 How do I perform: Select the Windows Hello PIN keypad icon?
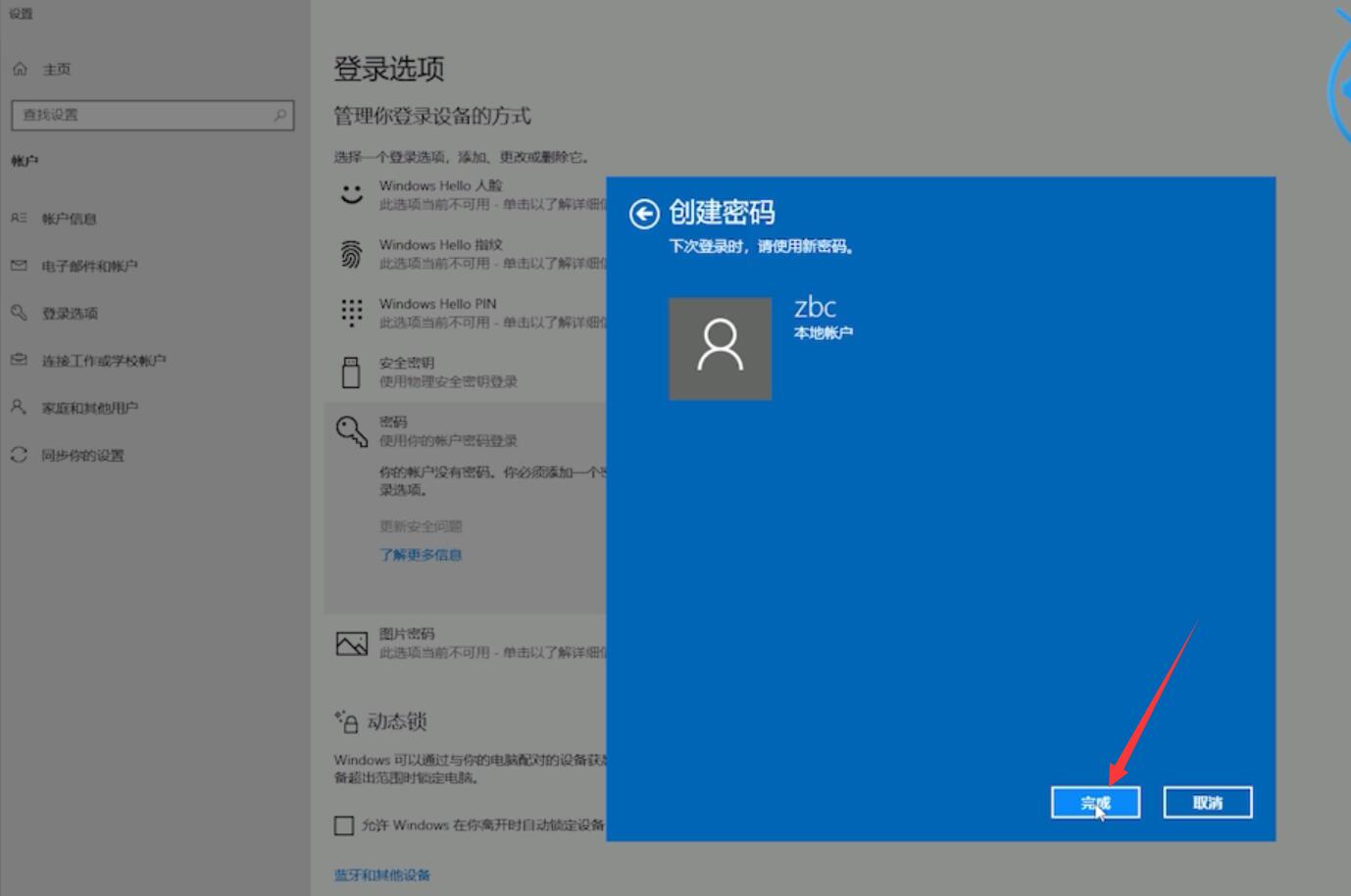coord(351,313)
